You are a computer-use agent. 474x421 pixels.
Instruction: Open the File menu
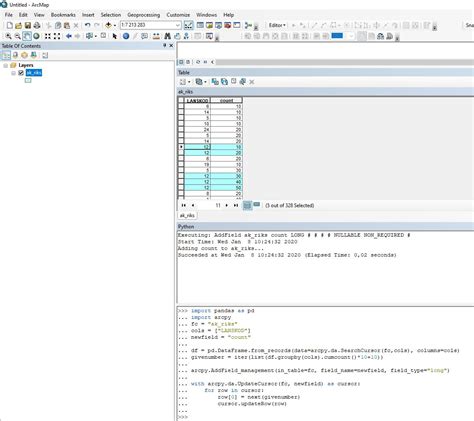(x=9, y=15)
